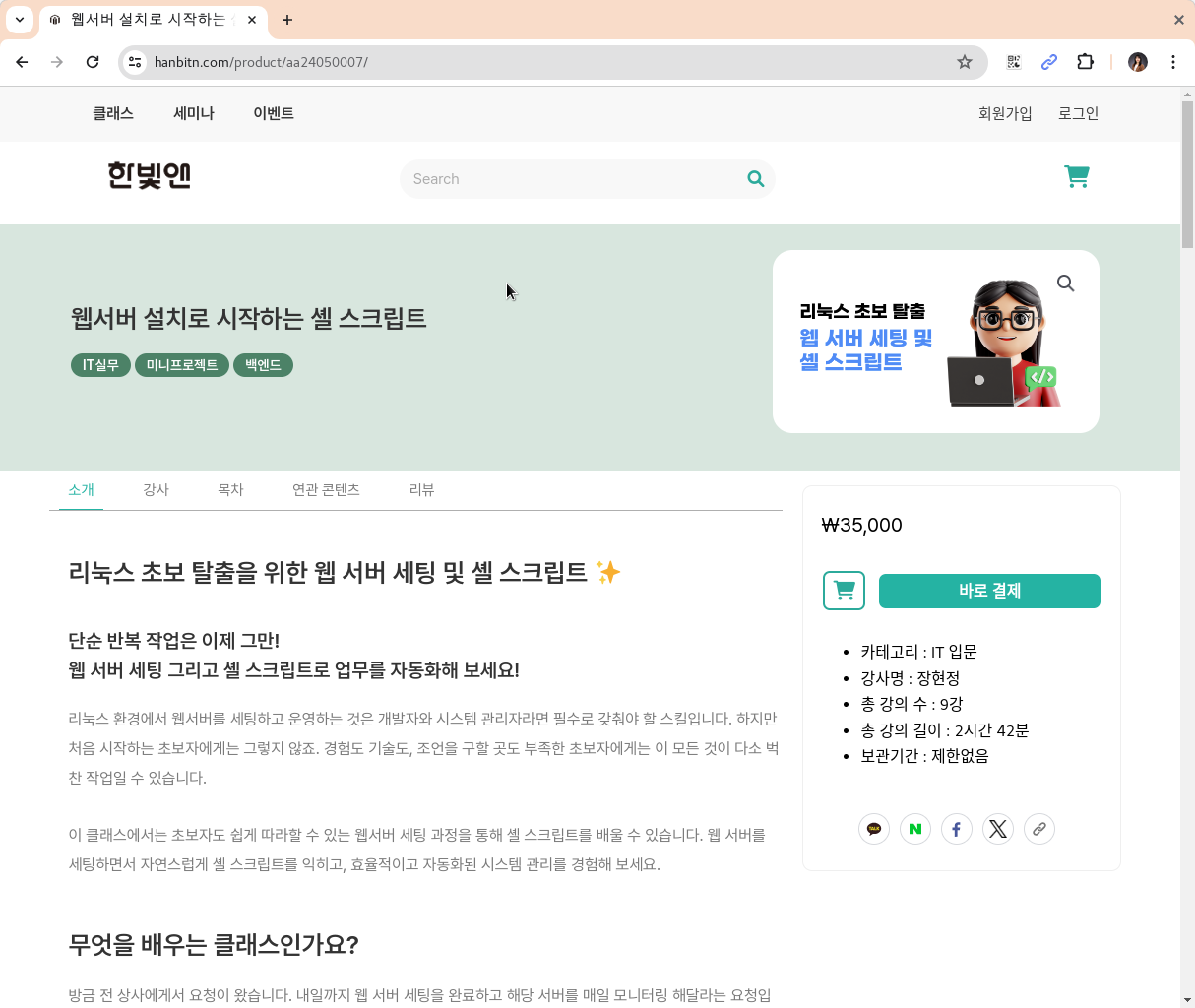Click the 로그인 link

(x=1078, y=113)
